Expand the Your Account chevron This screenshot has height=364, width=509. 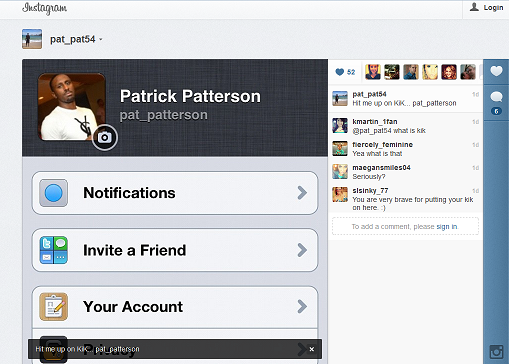click(x=302, y=307)
